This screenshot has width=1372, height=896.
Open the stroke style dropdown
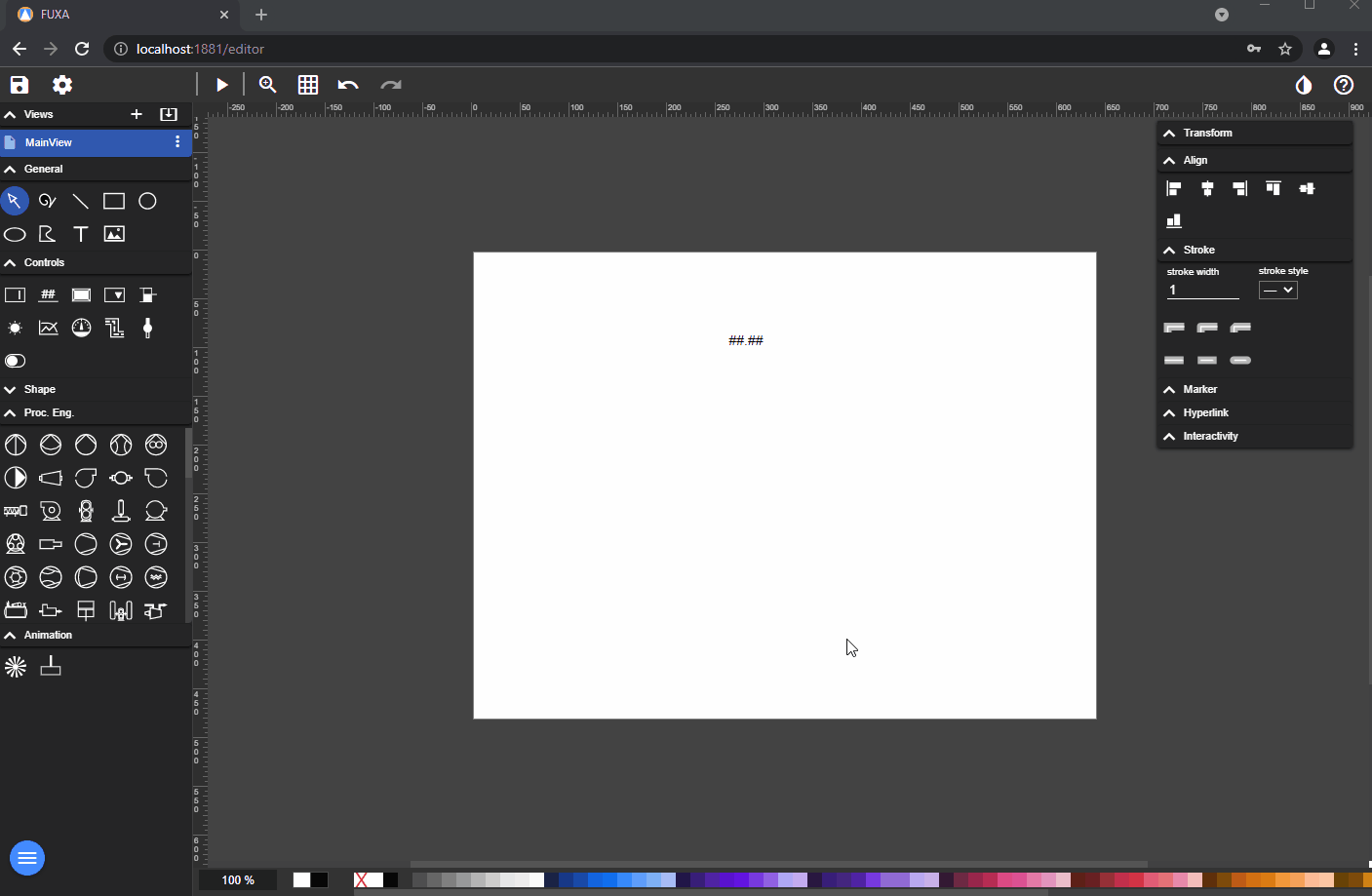tap(1277, 291)
